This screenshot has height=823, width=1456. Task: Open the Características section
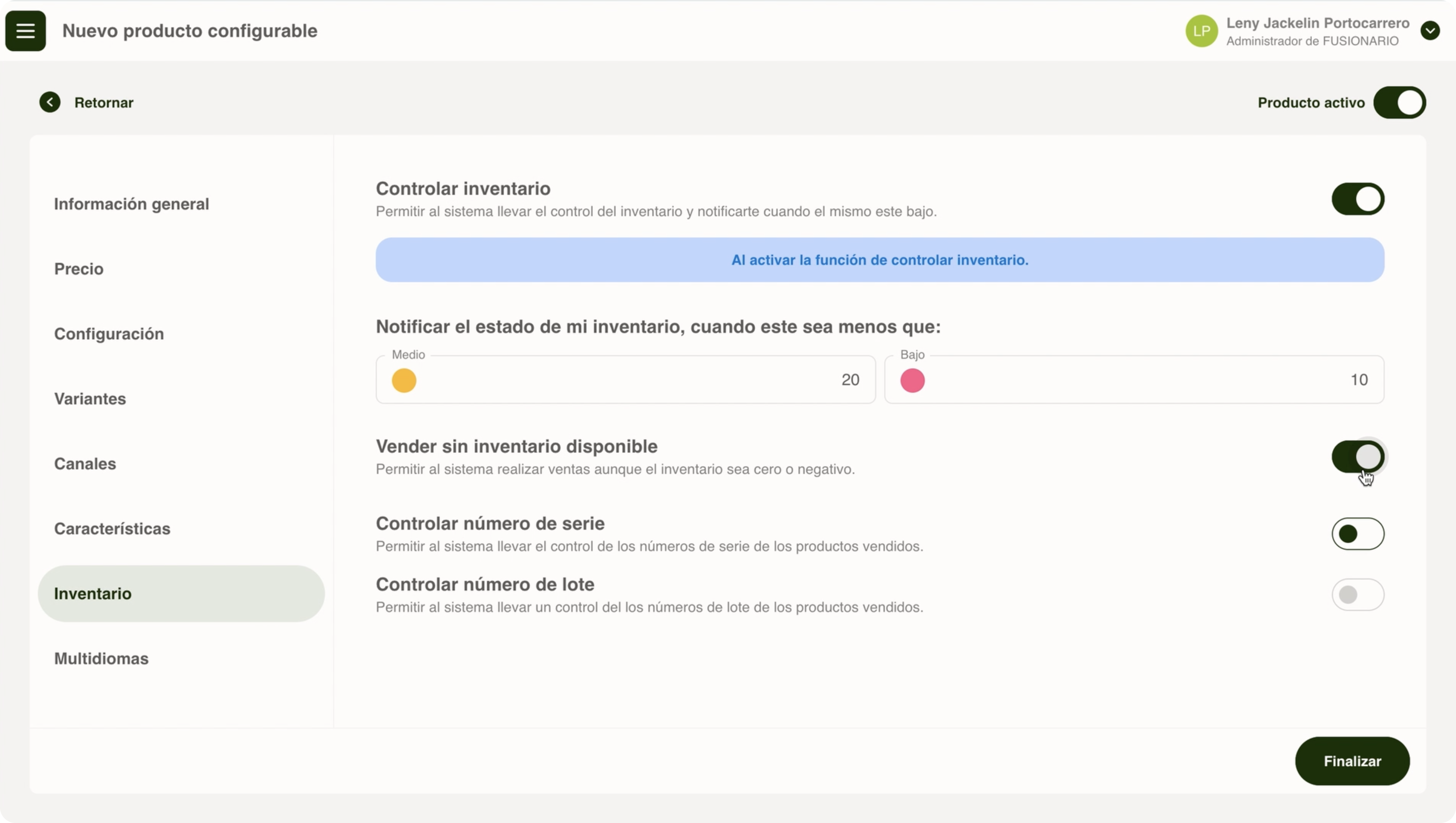pyautogui.click(x=112, y=529)
